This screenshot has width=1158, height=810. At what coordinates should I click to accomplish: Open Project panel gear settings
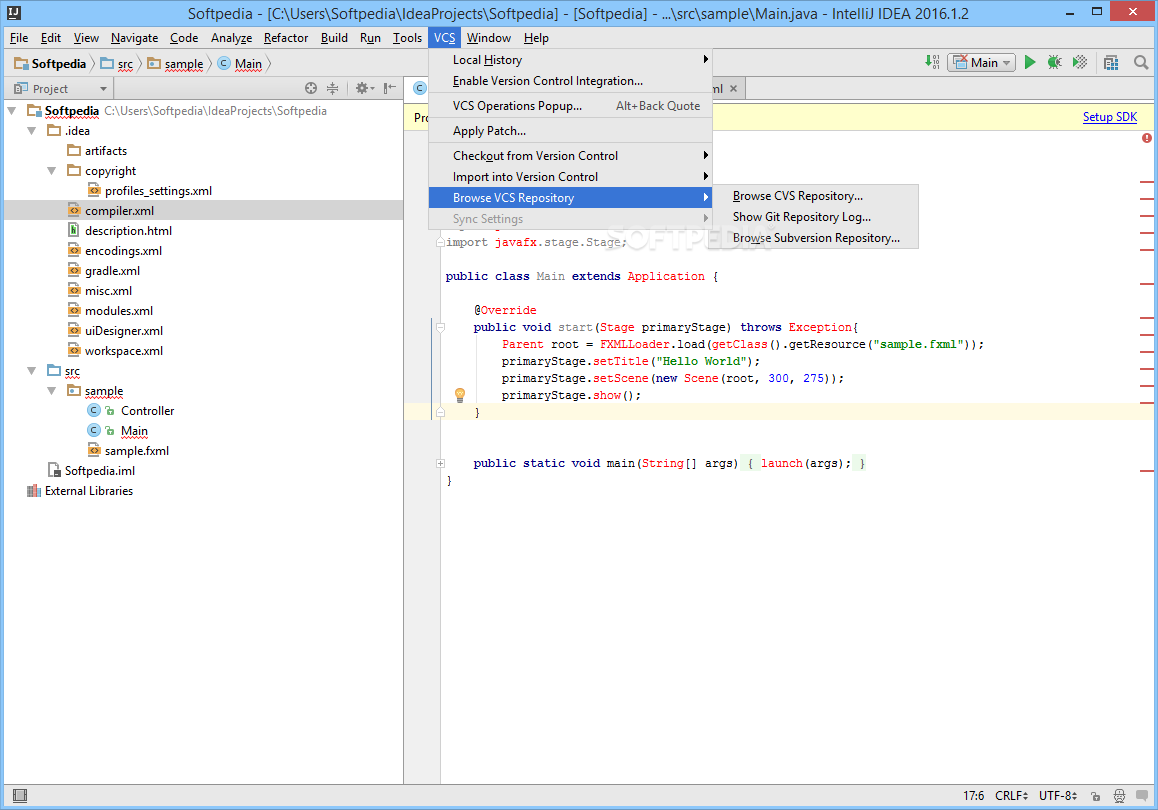click(364, 89)
